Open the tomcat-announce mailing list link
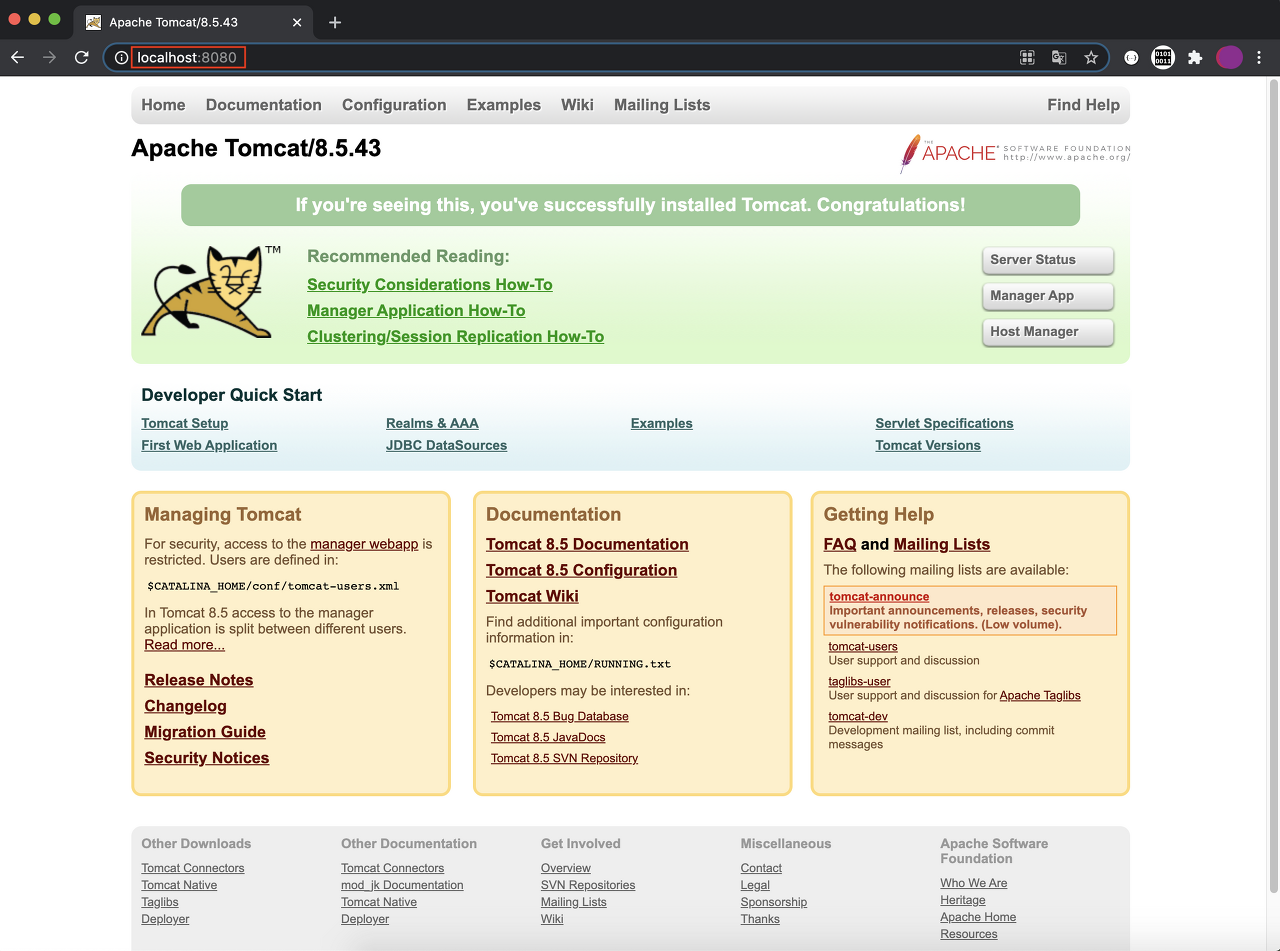The height and width of the screenshot is (951, 1280). coord(879,597)
